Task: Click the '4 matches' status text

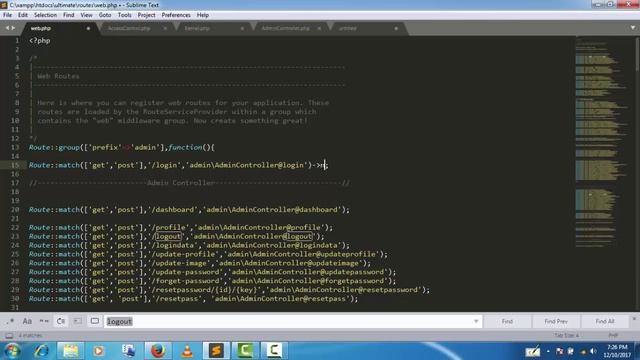Action: click(x=30, y=336)
